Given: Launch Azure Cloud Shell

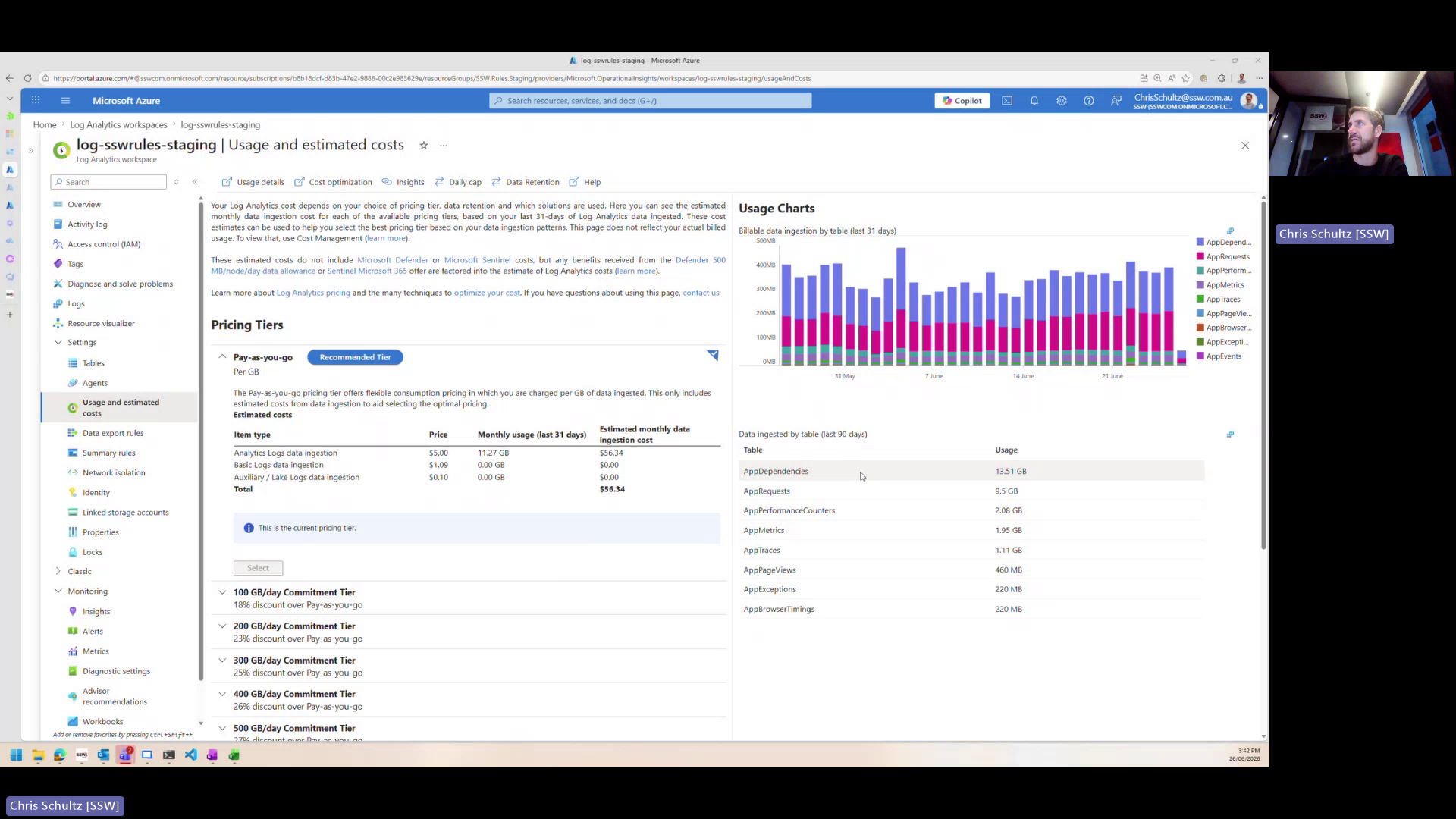Looking at the screenshot, I should pyautogui.click(x=1007, y=100).
